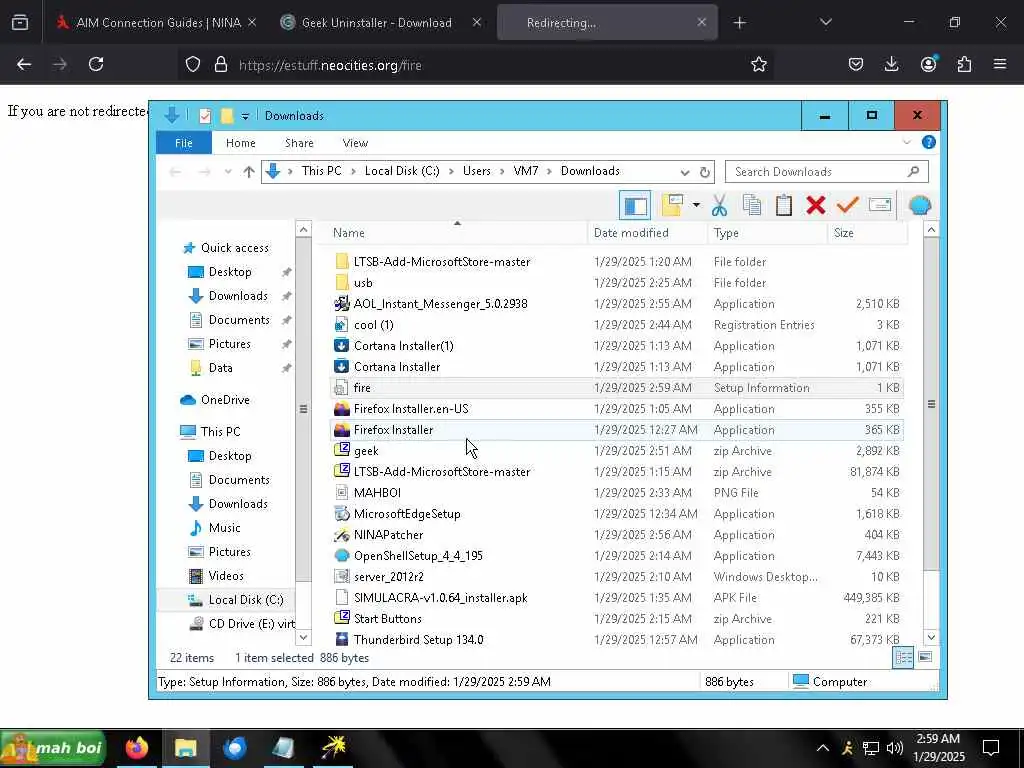The image size is (1024, 768).
Task: Open a new Firefox tab
Action: point(739,23)
